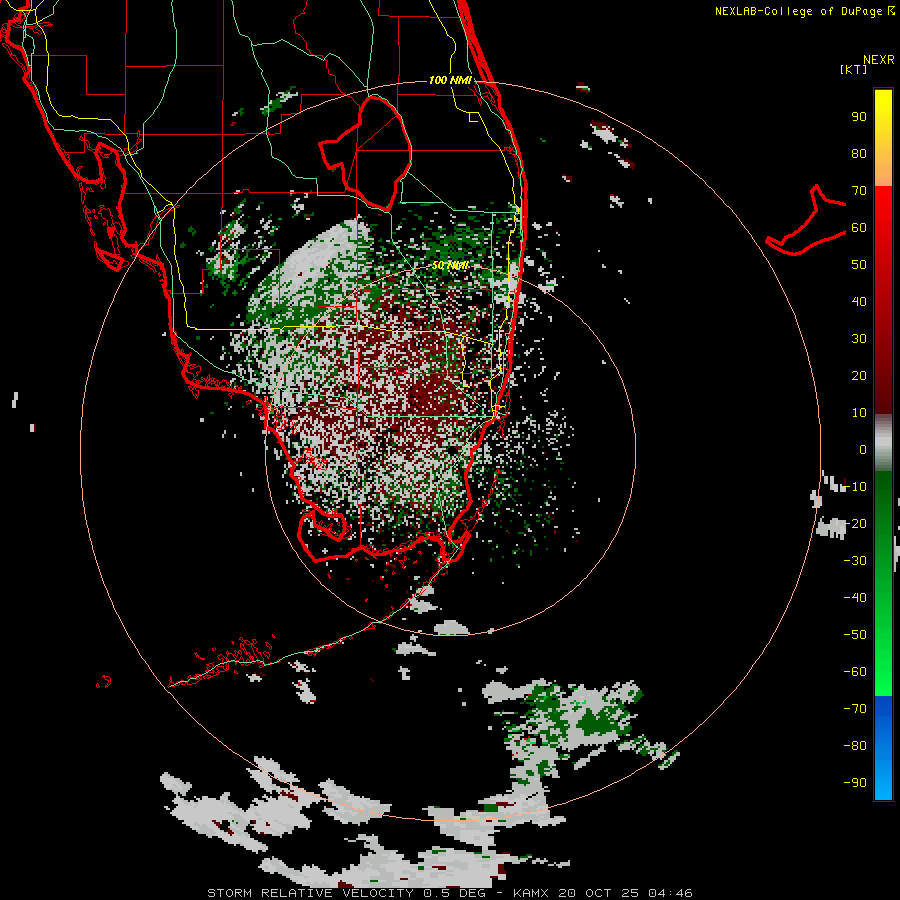
Task: Click the -10 scale label
Action: [x=855, y=487]
